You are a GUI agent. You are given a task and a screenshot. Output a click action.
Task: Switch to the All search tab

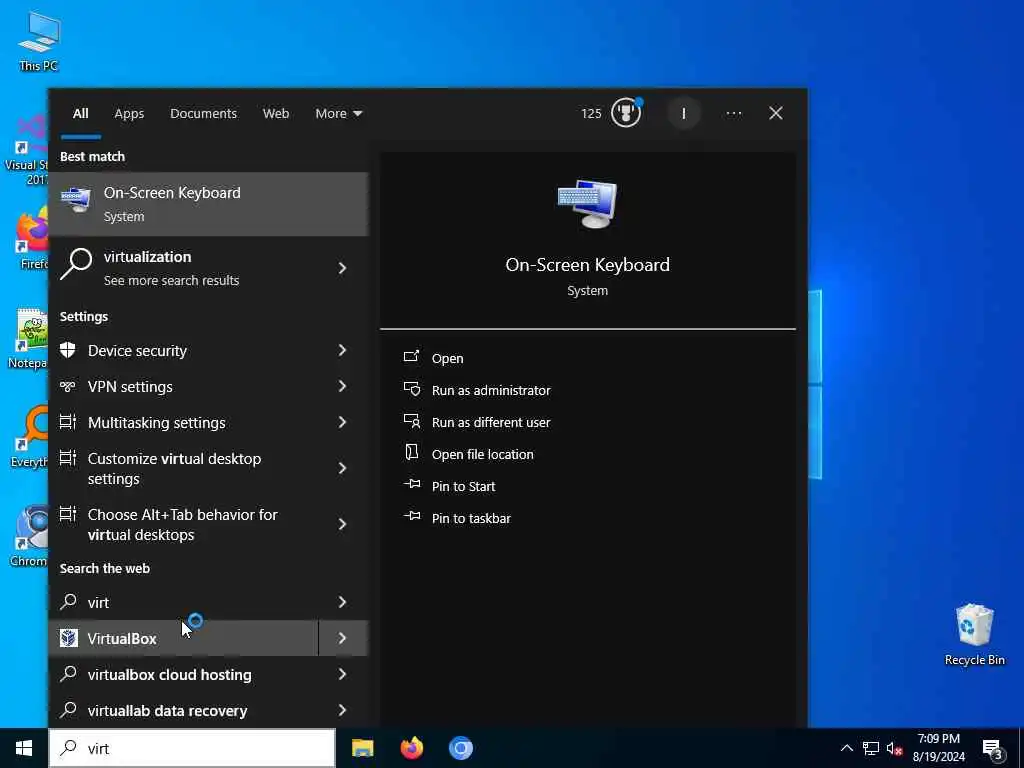(80, 114)
